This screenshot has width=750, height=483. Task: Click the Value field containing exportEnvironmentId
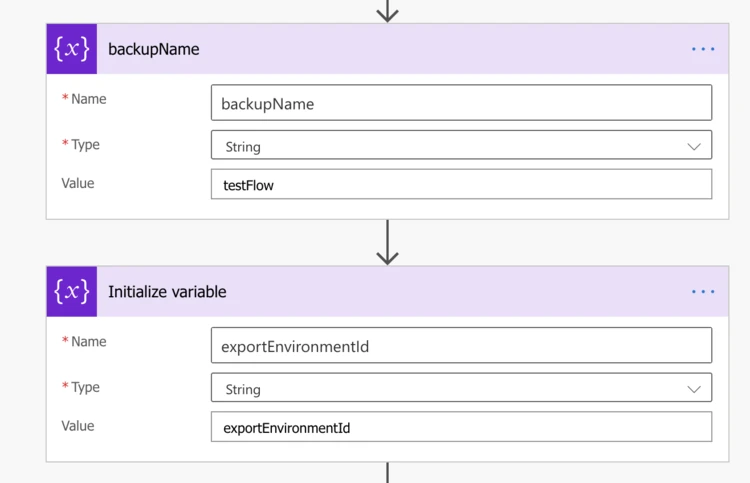pos(460,428)
